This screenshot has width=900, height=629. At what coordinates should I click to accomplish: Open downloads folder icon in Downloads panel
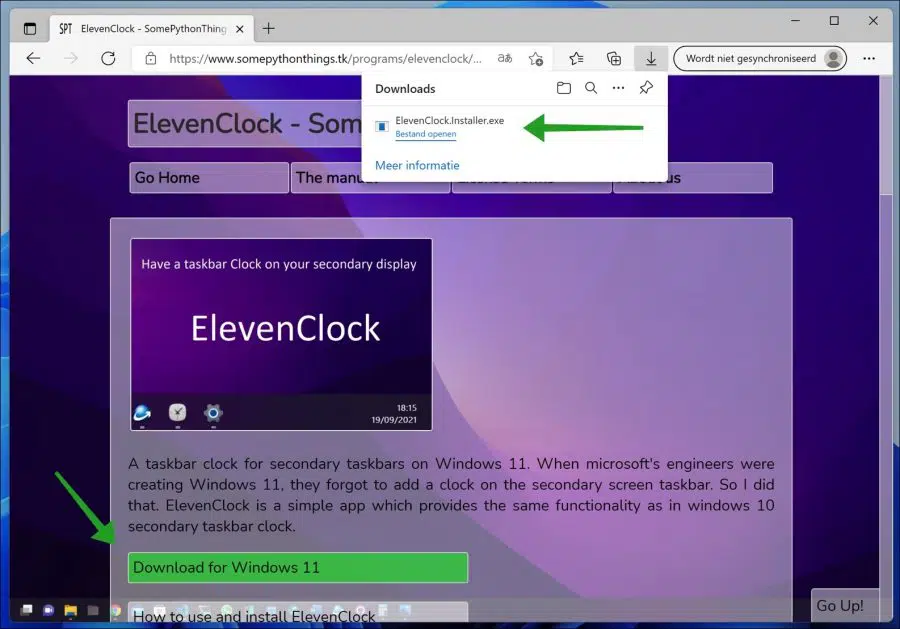(564, 88)
